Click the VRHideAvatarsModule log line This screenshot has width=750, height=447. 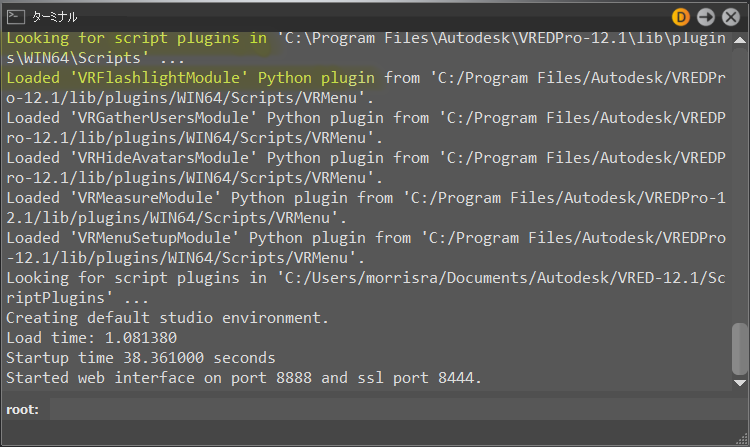[366, 168]
